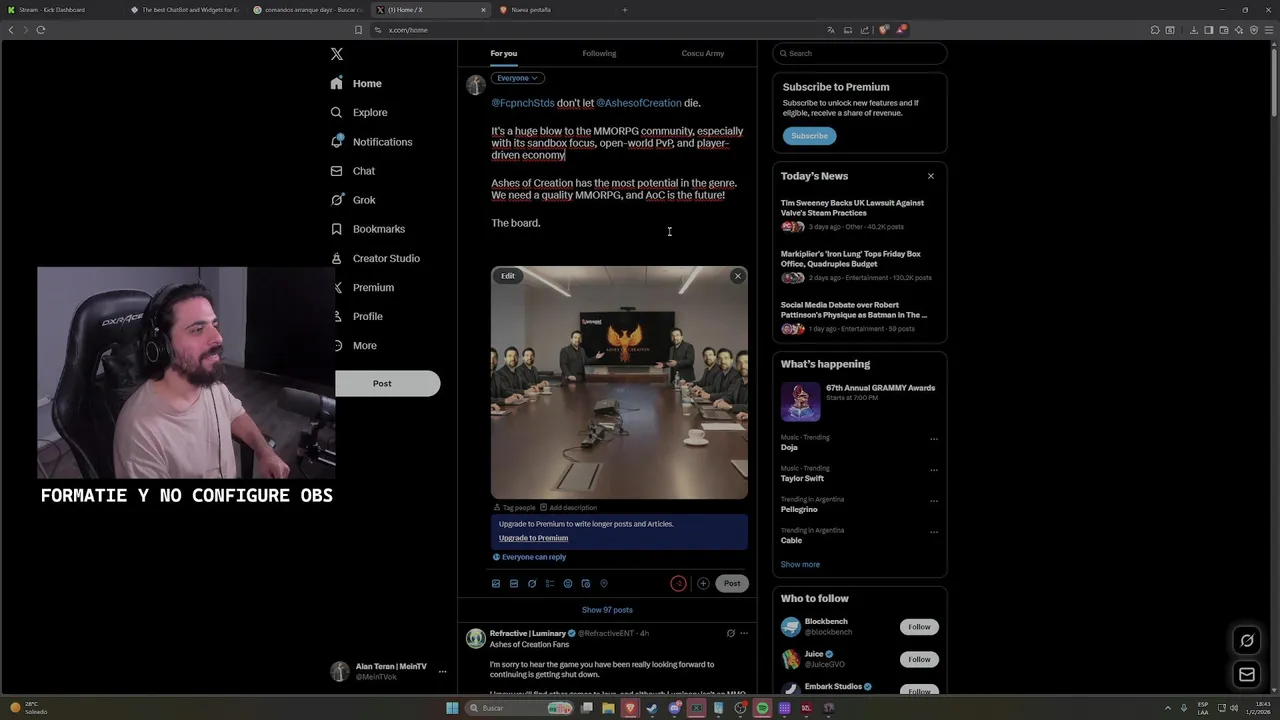
Task: Follow Juice
Action: [919, 659]
